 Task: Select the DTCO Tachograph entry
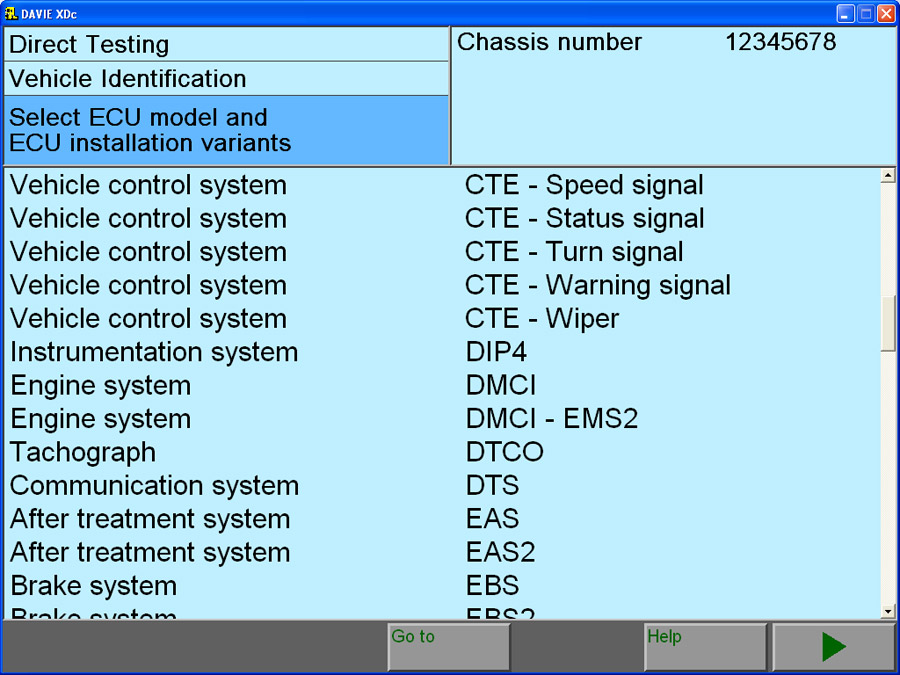[504, 452]
